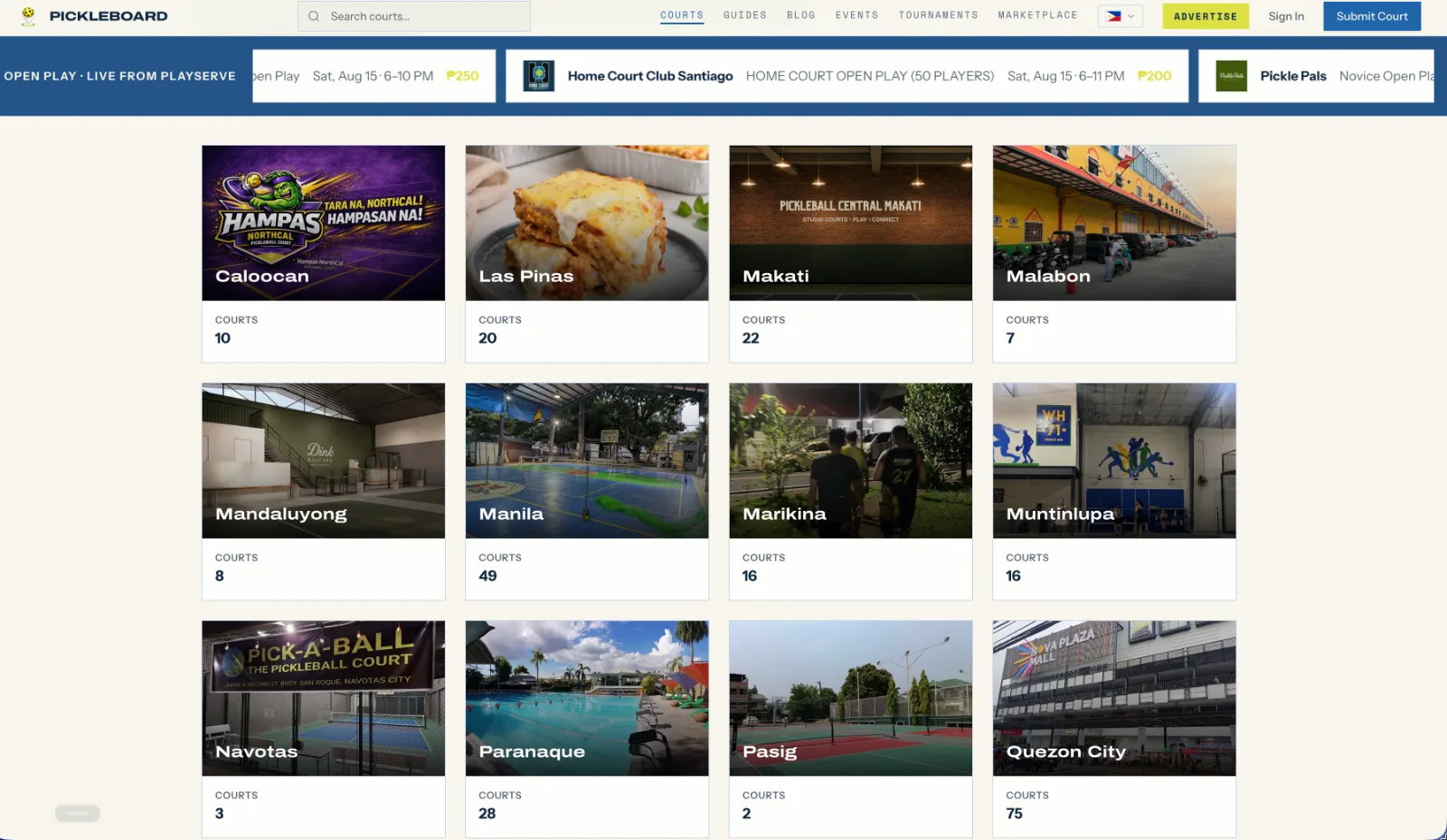Click the Caloocan courts count 10
This screenshot has height=840, width=1447.
pyautogui.click(x=222, y=338)
